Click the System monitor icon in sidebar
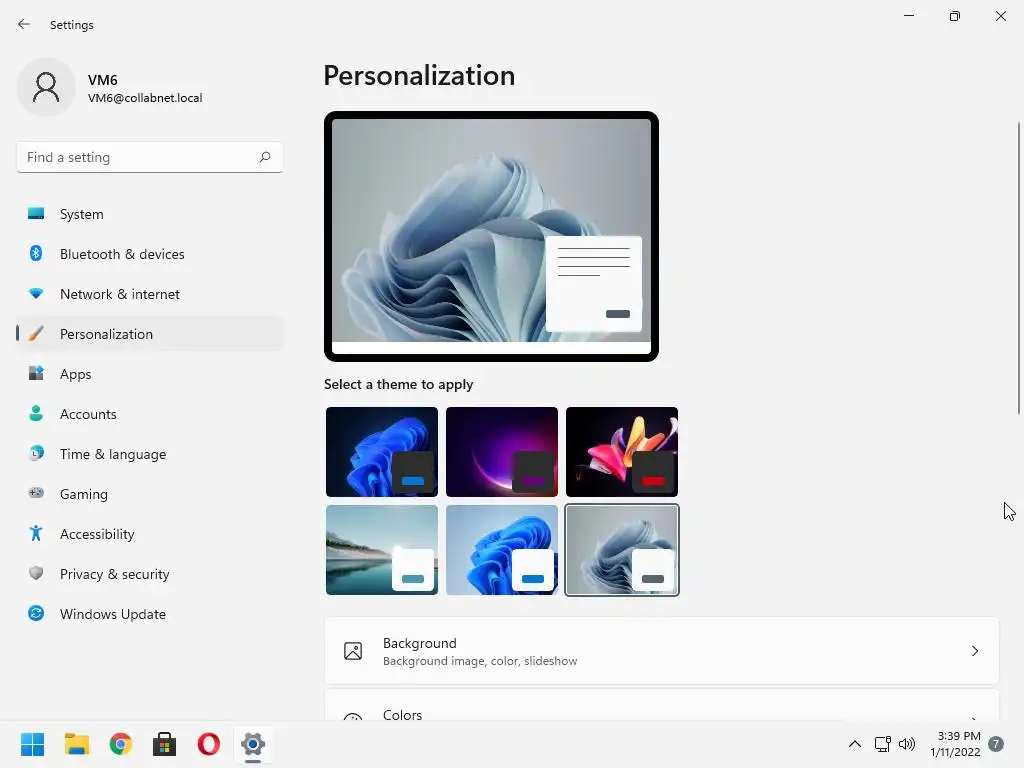 [36, 214]
